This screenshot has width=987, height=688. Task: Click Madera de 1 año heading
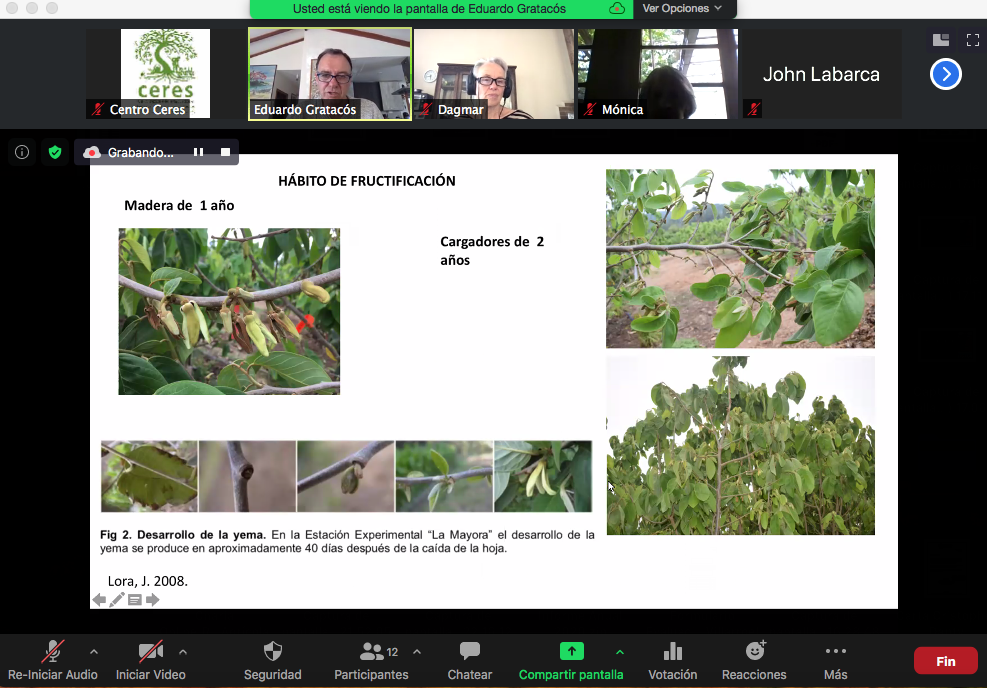tap(179, 205)
